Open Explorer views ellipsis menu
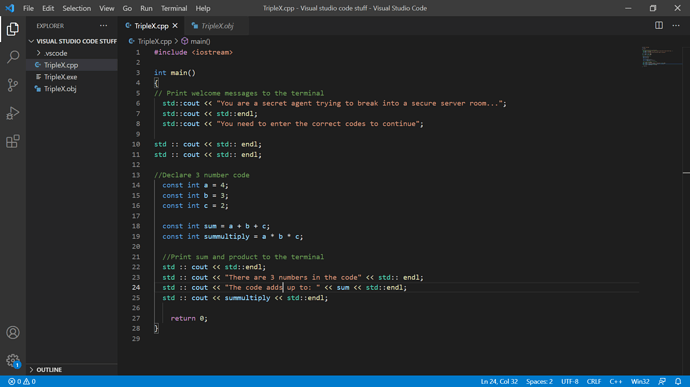The image size is (690, 387). pyautogui.click(x=103, y=26)
